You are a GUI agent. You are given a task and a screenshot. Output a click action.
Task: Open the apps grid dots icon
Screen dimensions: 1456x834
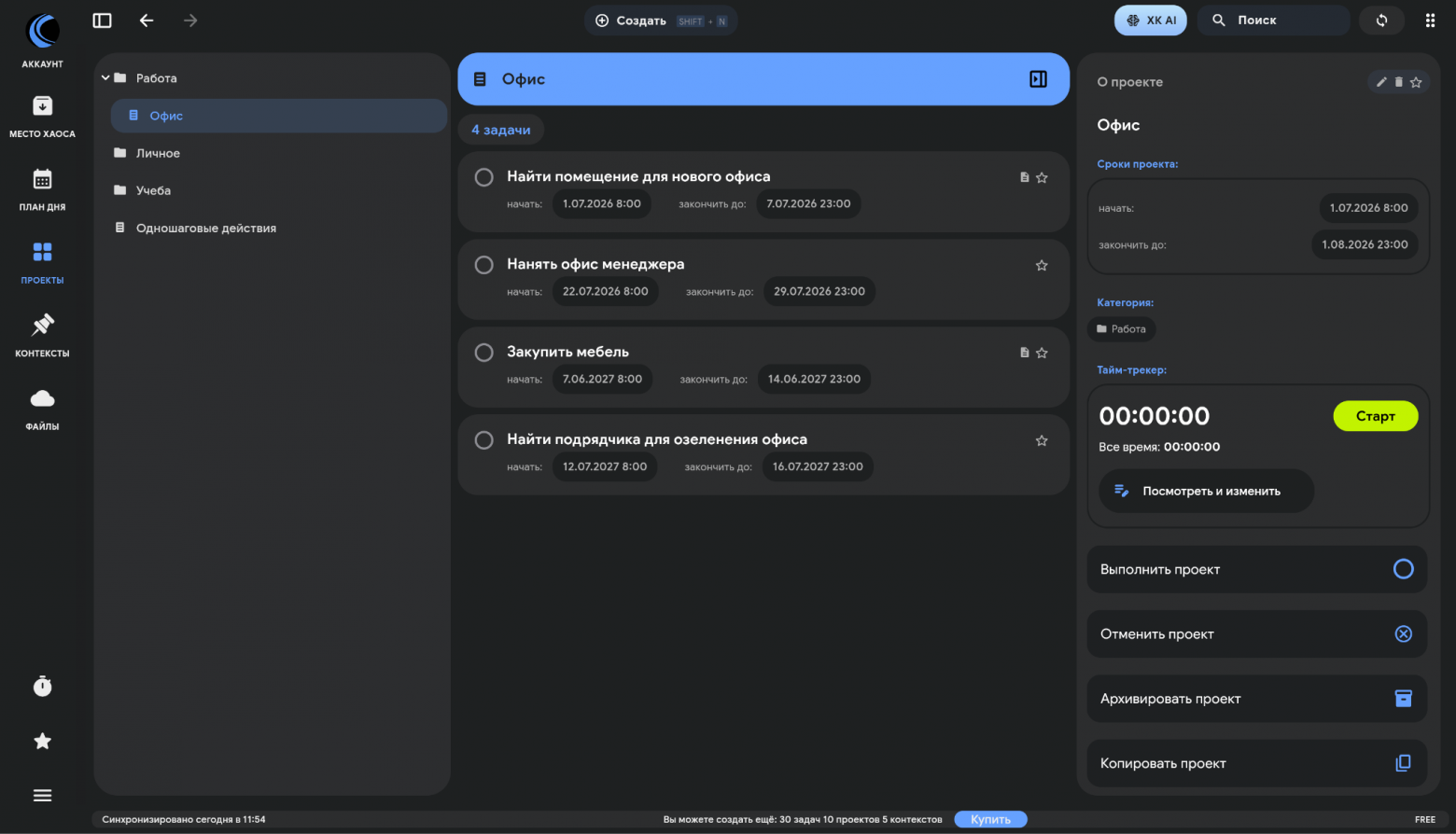[1430, 21]
